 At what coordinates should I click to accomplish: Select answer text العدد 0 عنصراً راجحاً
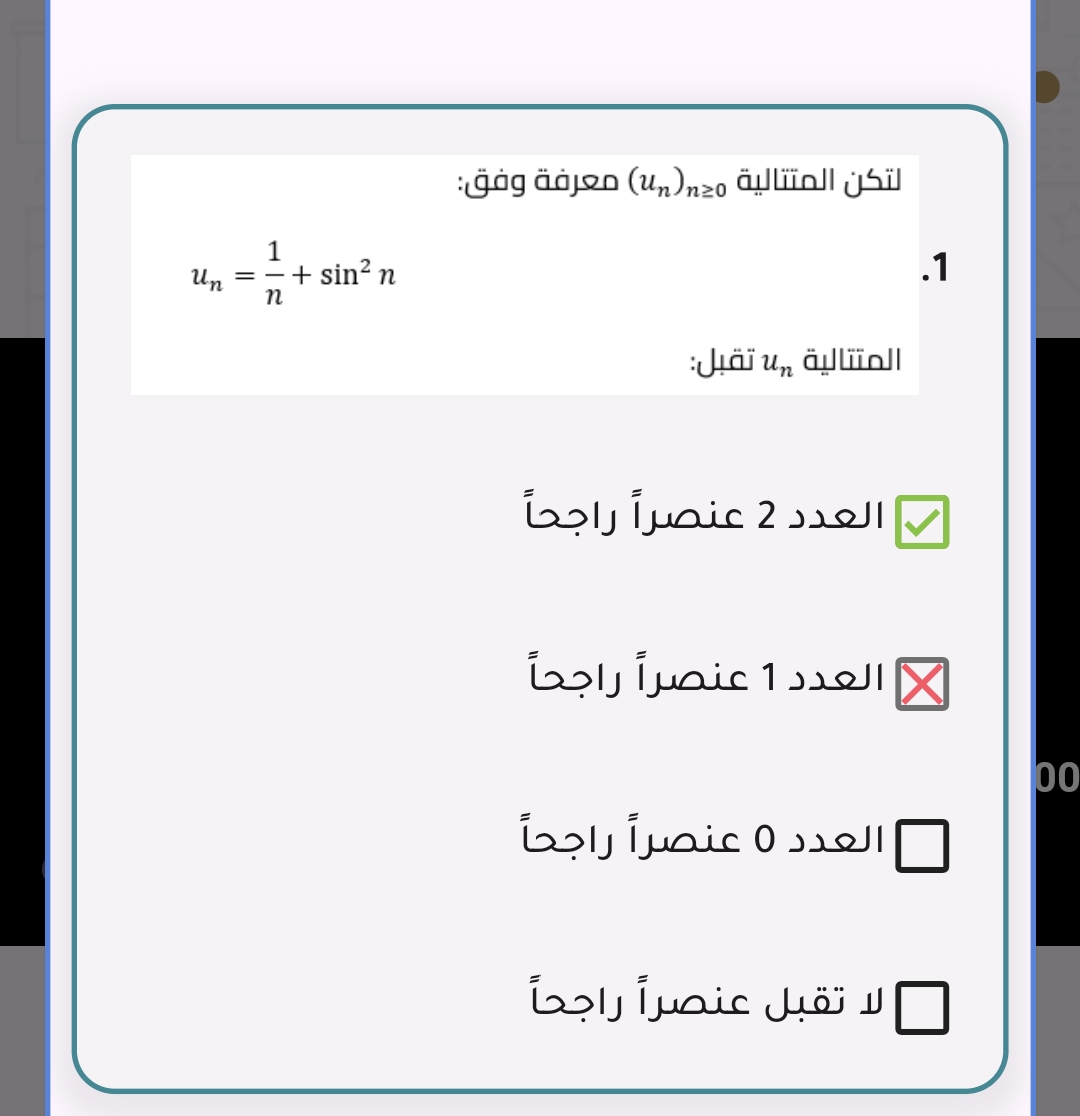coord(702,840)
